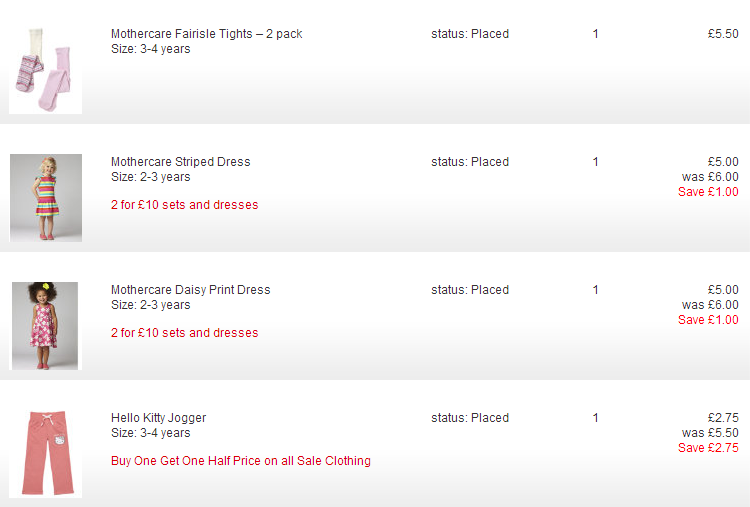Open Mothercare Fairisle Tights – 2 pack
The width and height of the screenshot is (750, 507).
206,34
